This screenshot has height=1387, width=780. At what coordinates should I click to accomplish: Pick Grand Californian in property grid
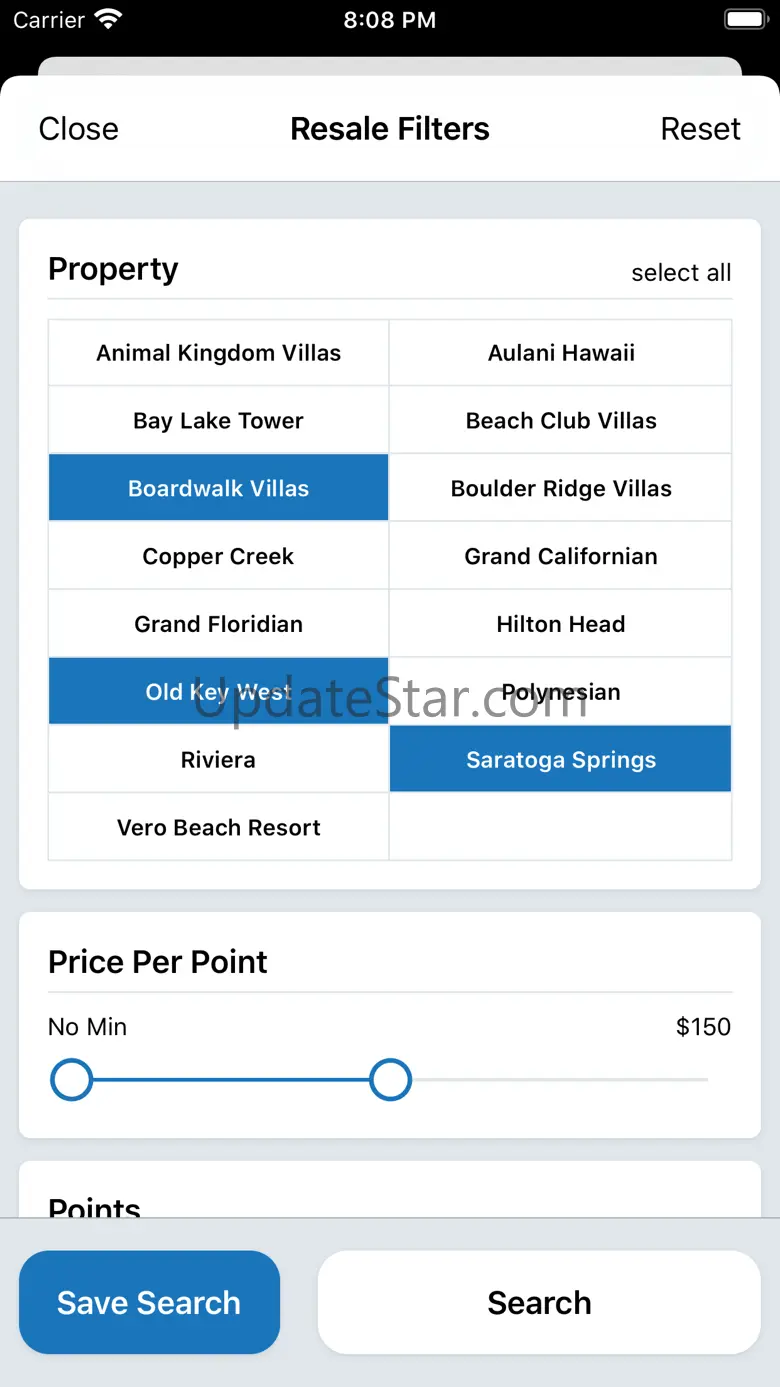pos(560,556)
